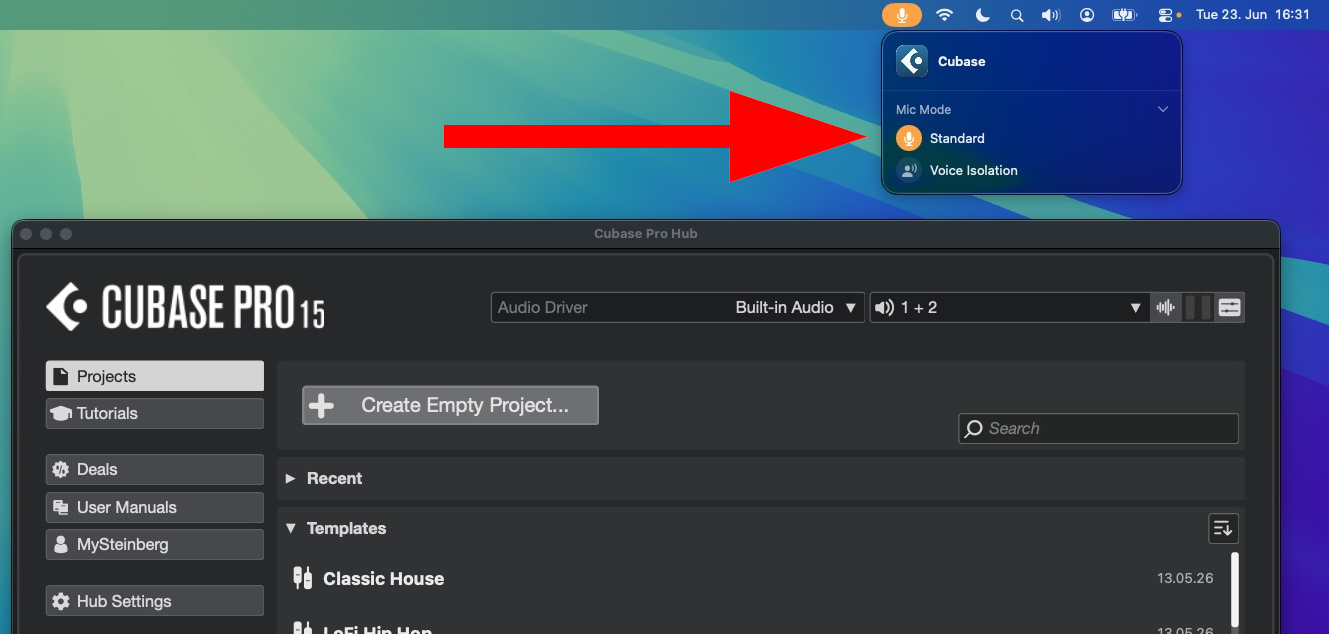Open the Tutorials tab
1329x634 pixels.
pyautogui.click(x=155, y=413)
